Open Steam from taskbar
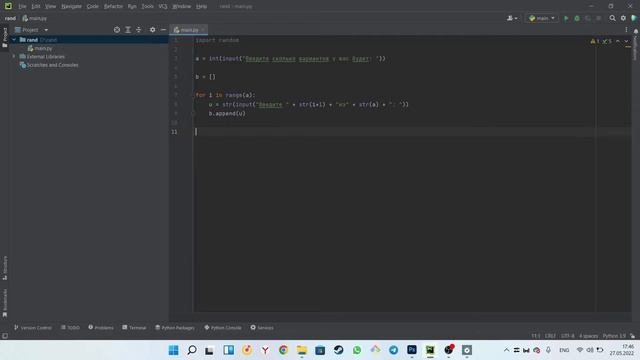This screenshot has width=640, height=360. coord(338,350)
